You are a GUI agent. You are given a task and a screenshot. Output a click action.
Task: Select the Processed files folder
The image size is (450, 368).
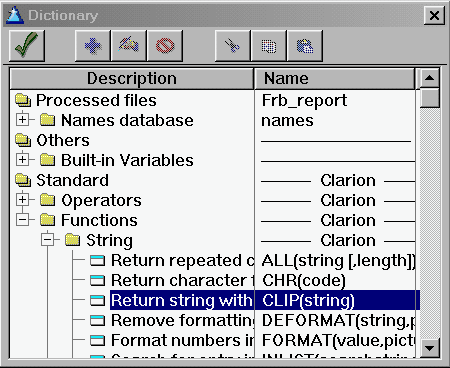click(x=96, y=100)
